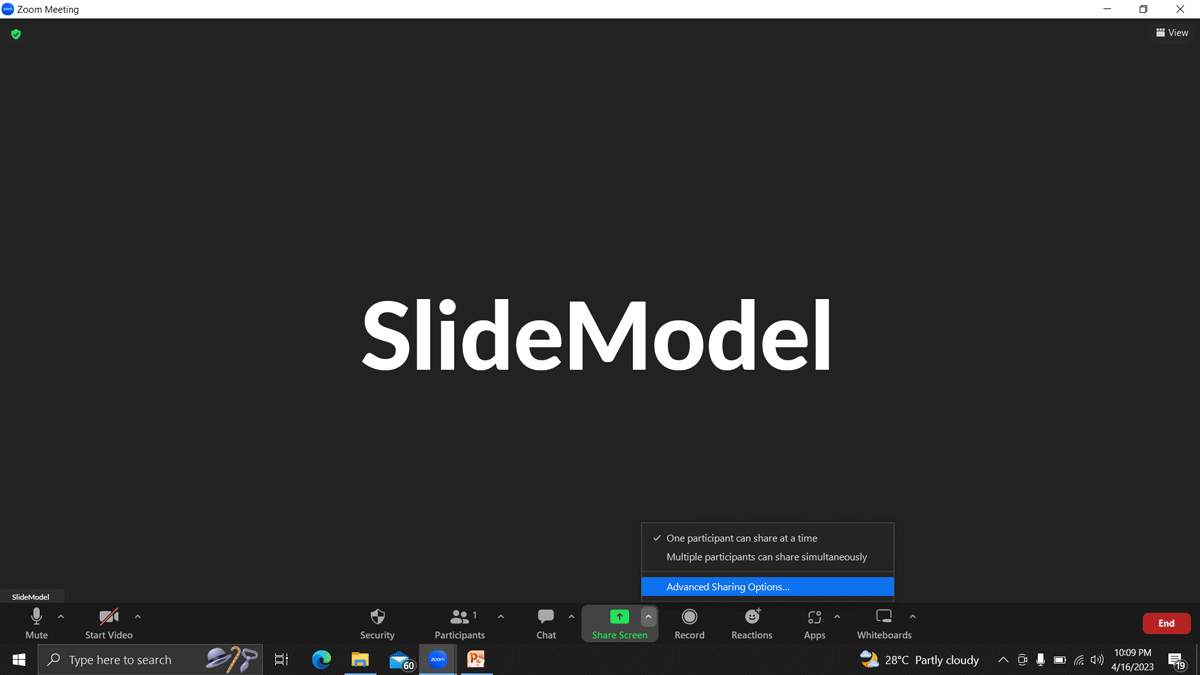This screenshot has height=675, width=1200.
Task: Expand the arrow next to Apps
Action: pos(837,617)
